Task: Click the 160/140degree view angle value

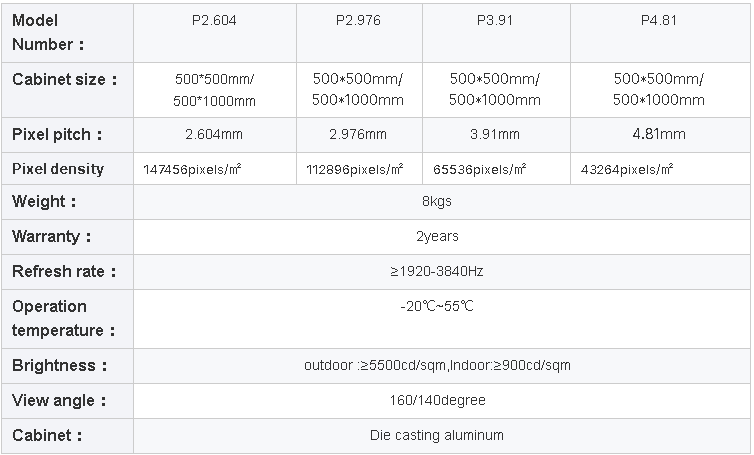Action: (x=437, y=400)
